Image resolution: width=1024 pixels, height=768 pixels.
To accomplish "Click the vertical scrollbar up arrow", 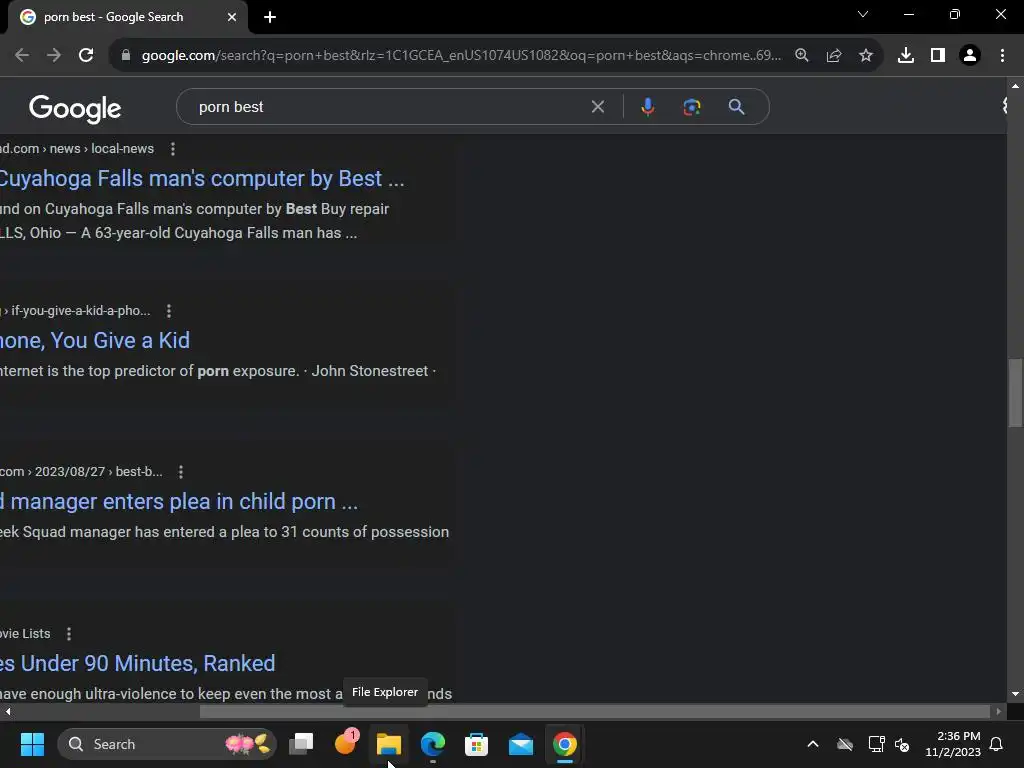I will coord(1015,86).
